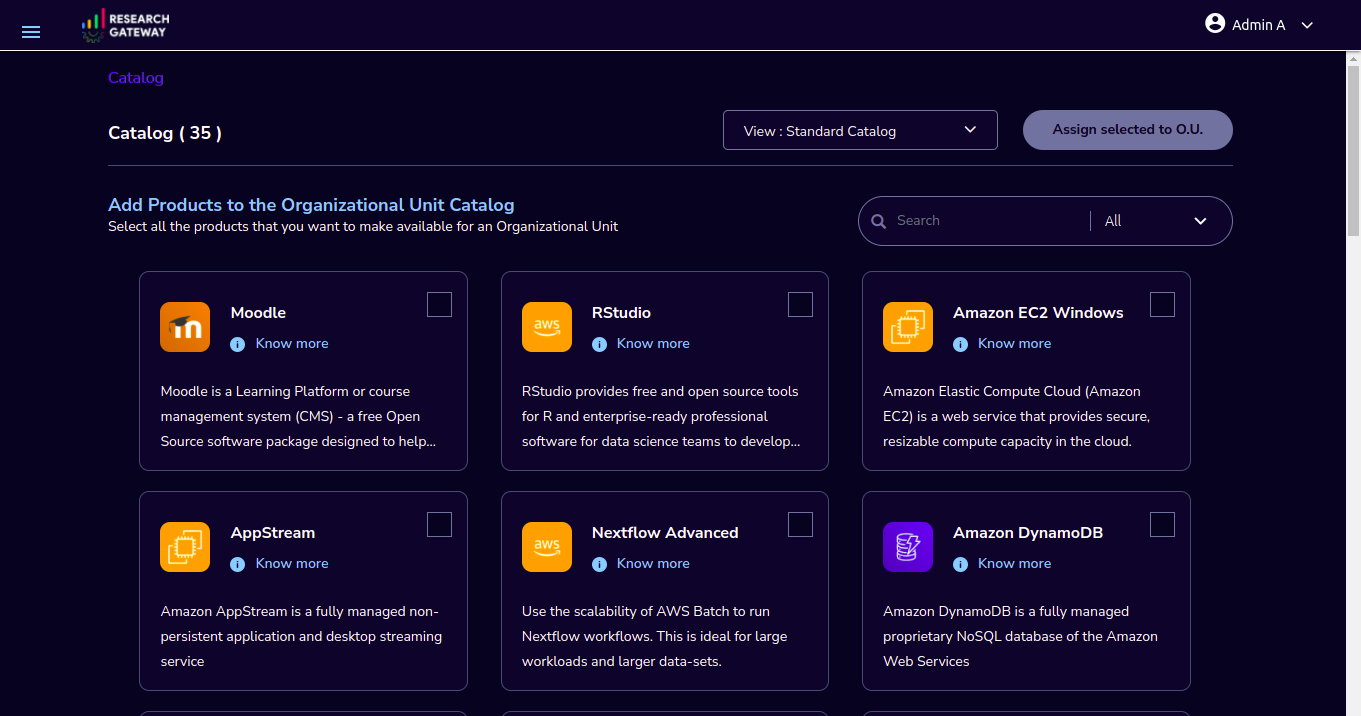
Task: Select the RStudio product checkbox
Action: click(800, 304)
